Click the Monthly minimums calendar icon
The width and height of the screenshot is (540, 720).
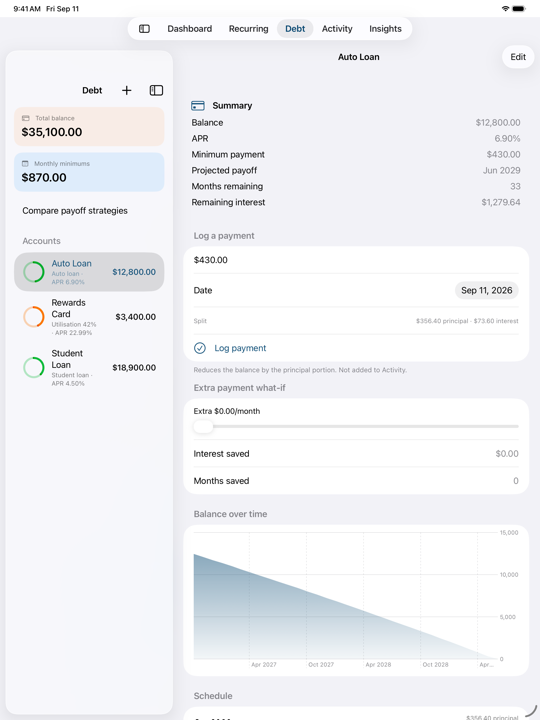pyautogui.click(x=25, y=163)
